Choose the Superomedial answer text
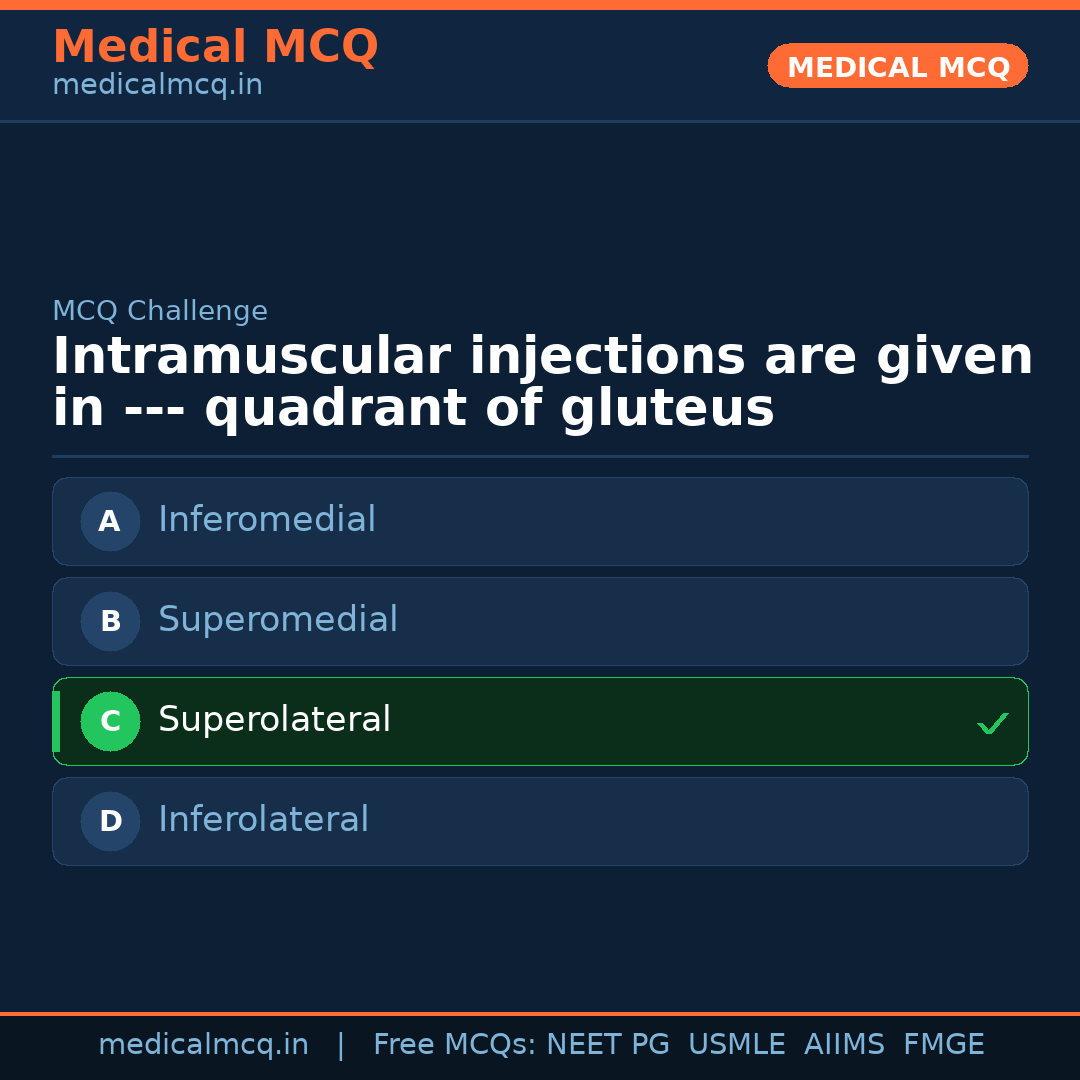Viewport: 1080px width, 1080px height. 278,620
